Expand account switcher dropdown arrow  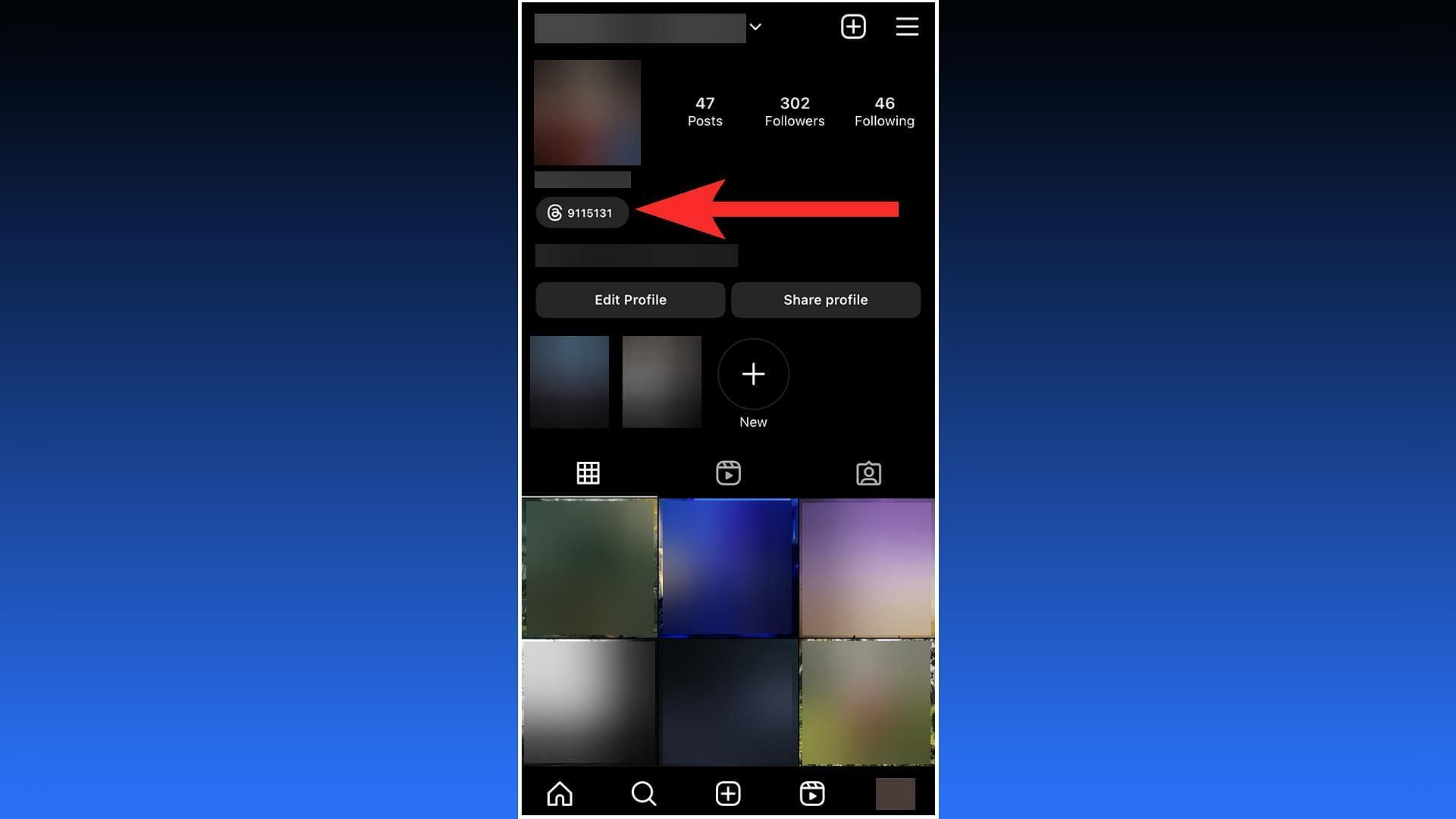click(755, 27)
